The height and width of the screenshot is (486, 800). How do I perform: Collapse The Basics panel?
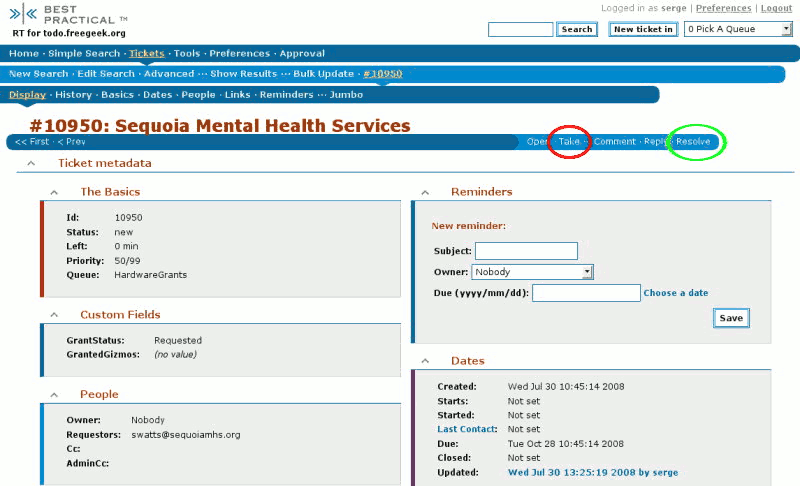tap(55, 192)
